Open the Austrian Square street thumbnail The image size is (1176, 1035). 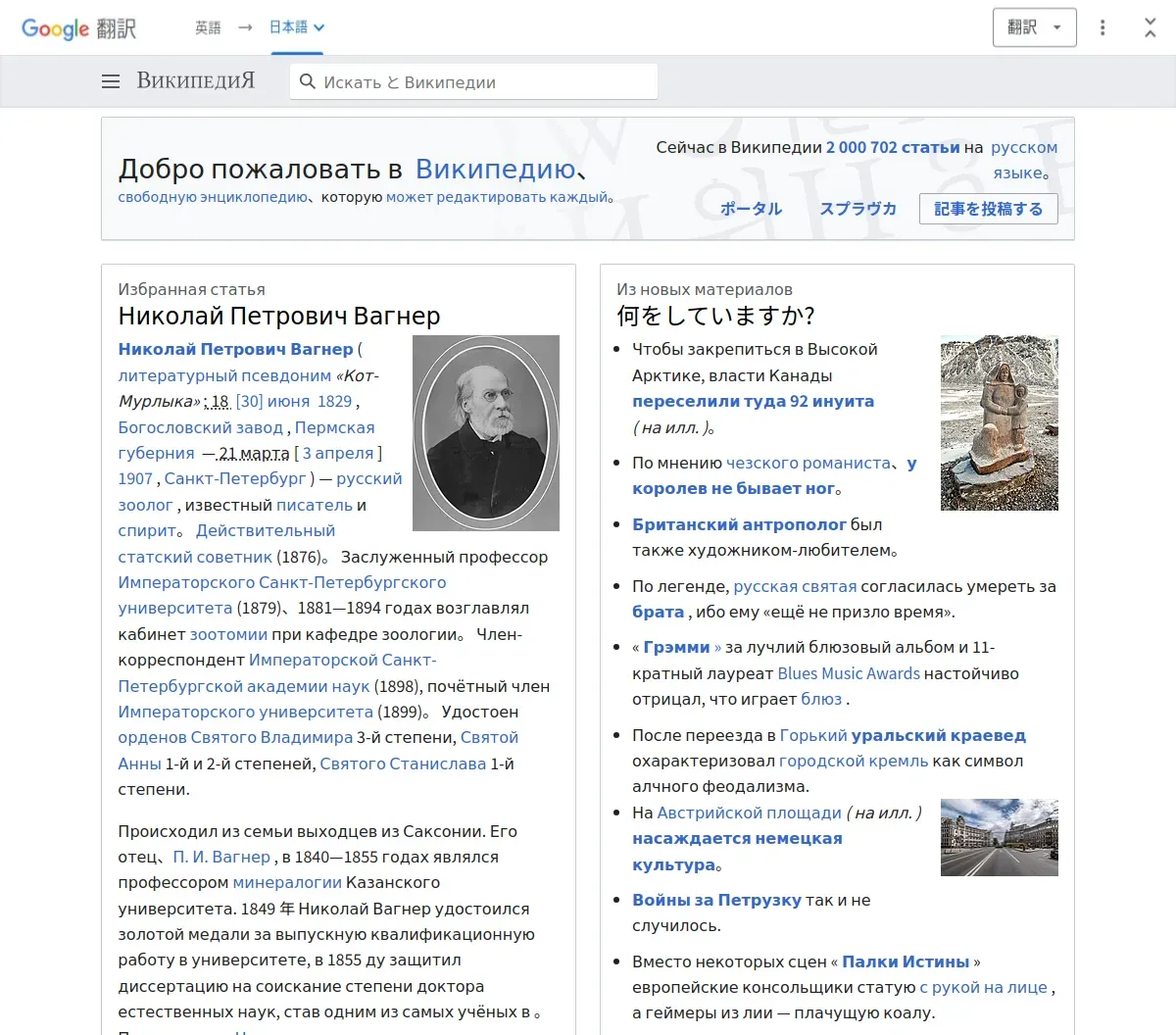[x=1000, y=837]
